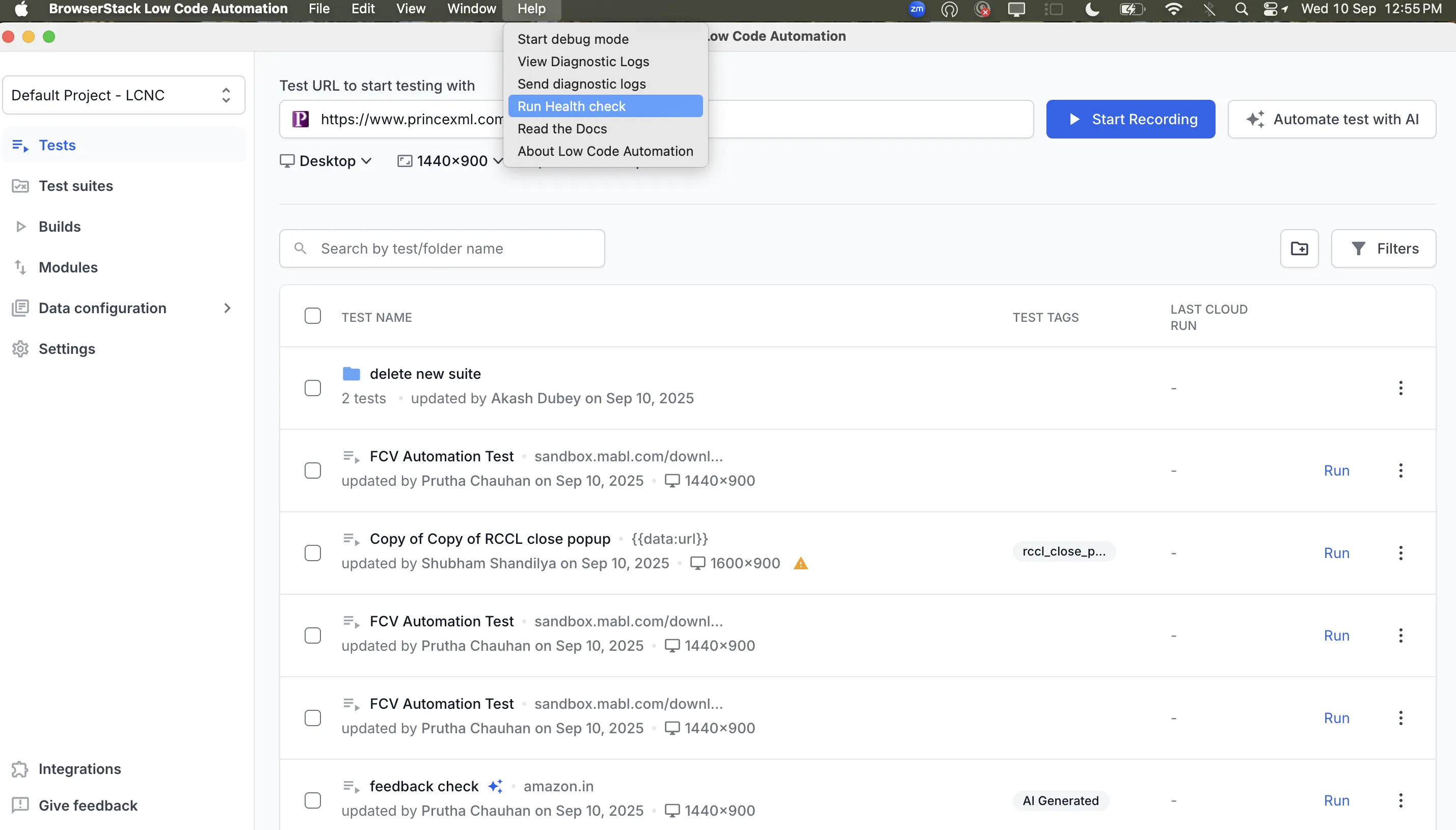
Task: Click the menu bar date and time
Action: point(1371,9)
